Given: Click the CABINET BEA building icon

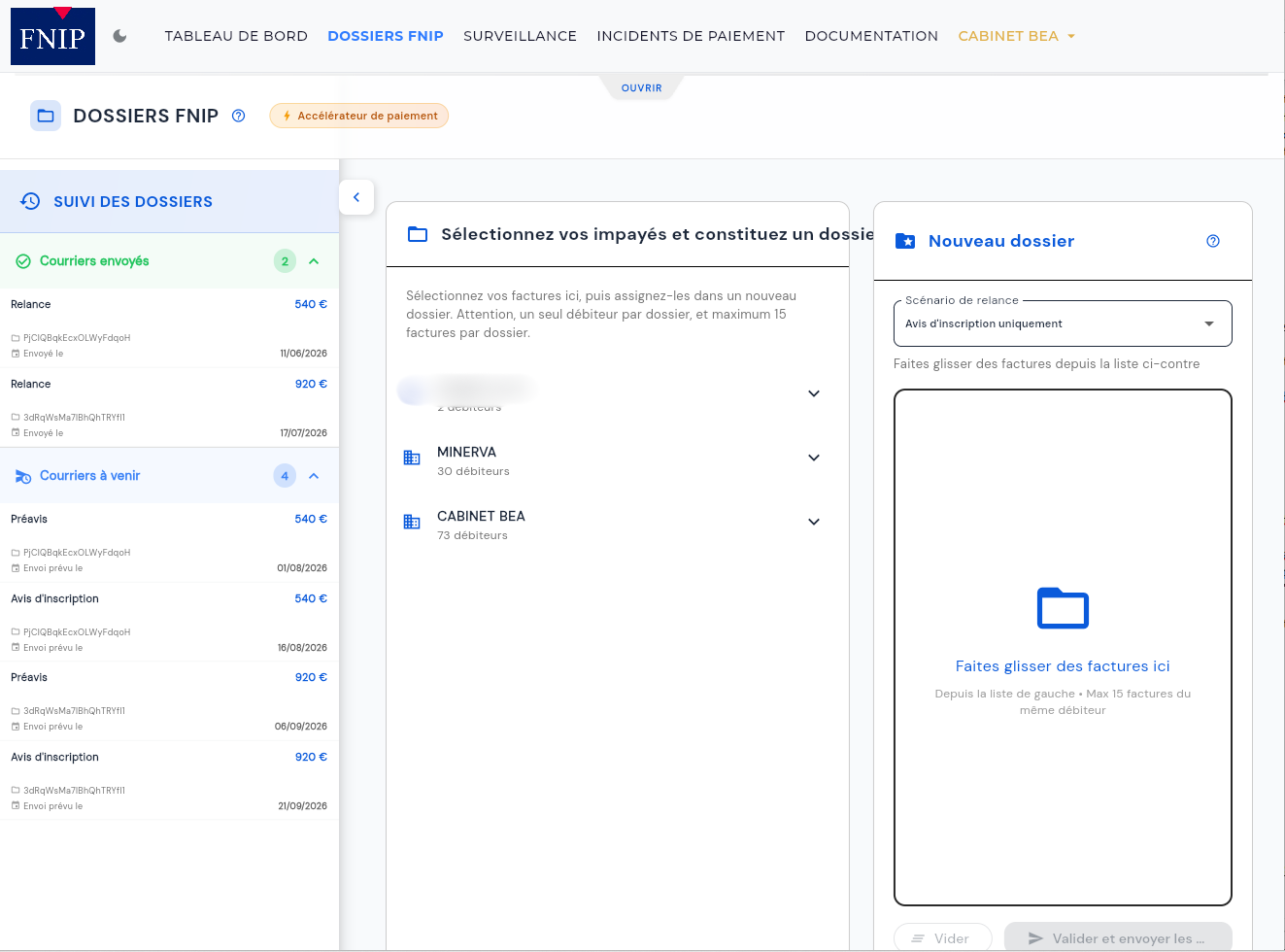Looking at the screenshot, I should (x=412, y=522).
